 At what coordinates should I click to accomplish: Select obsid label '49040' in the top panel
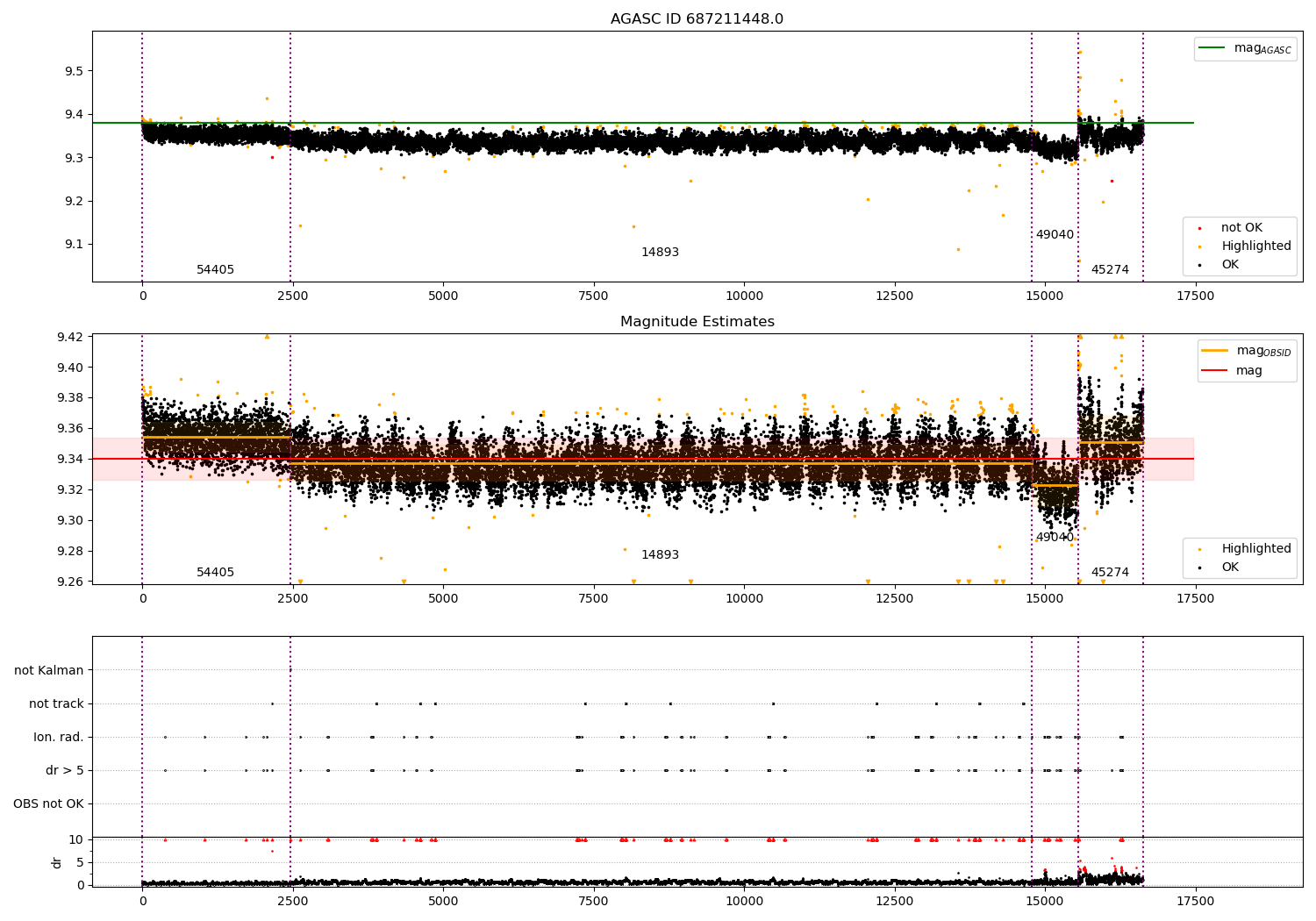(x=1055, y=235)
